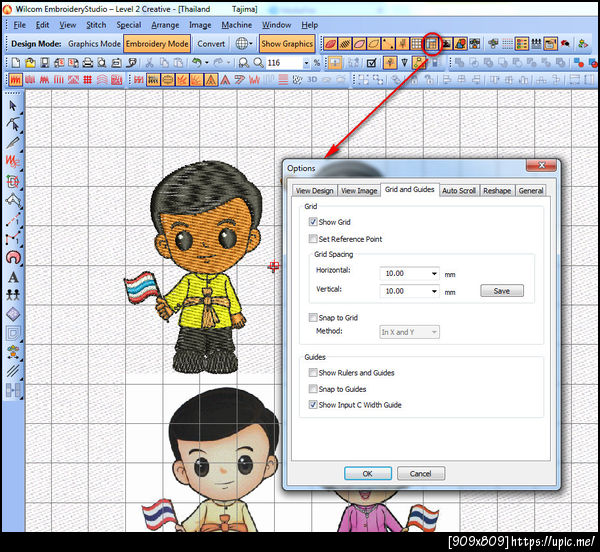Open the snap Method 'In X and Y' dropdown
The height and width of the screenshot is (552, 600).
(409, 332)
